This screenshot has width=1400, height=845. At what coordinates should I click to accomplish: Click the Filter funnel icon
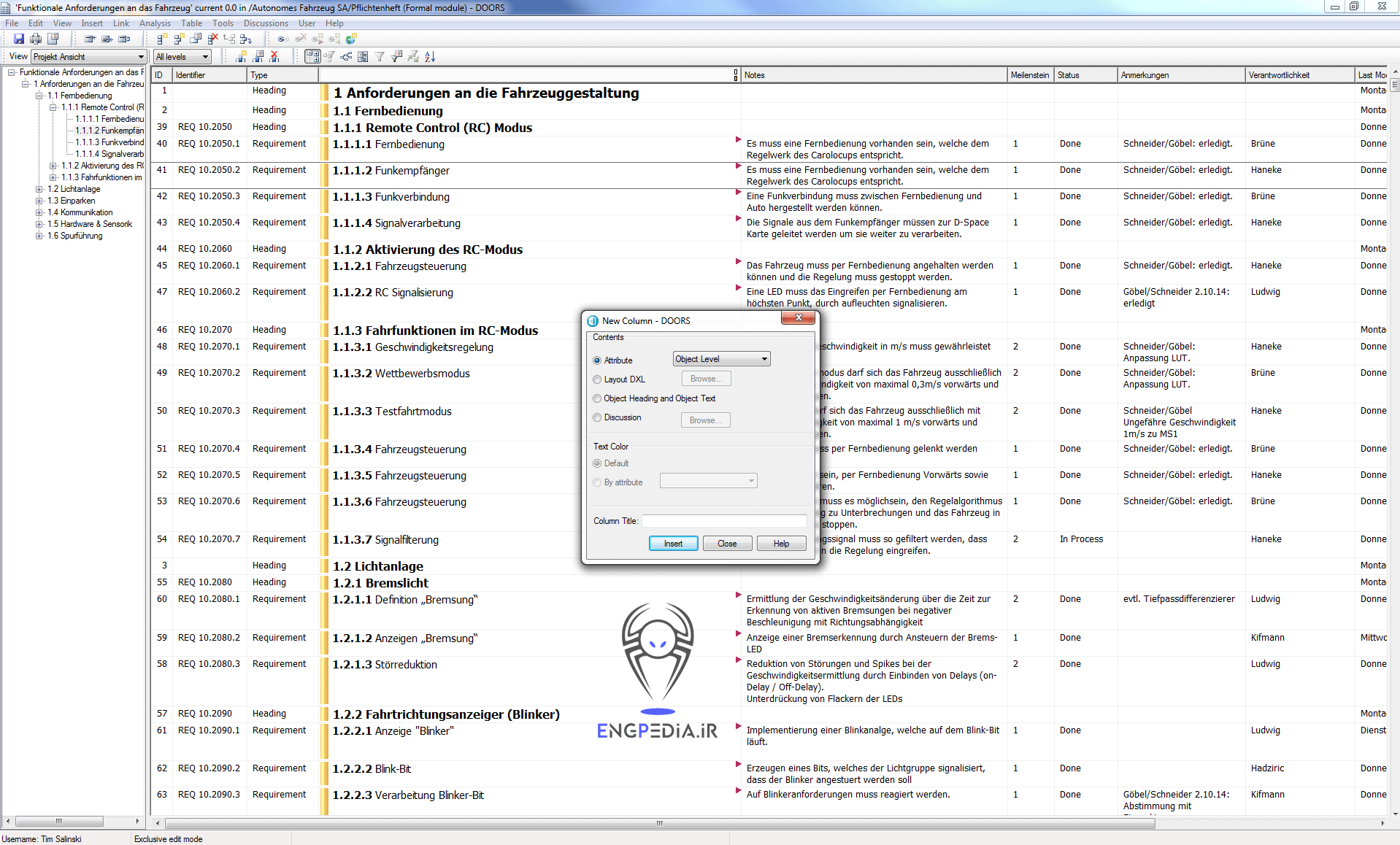coord(380,57)
